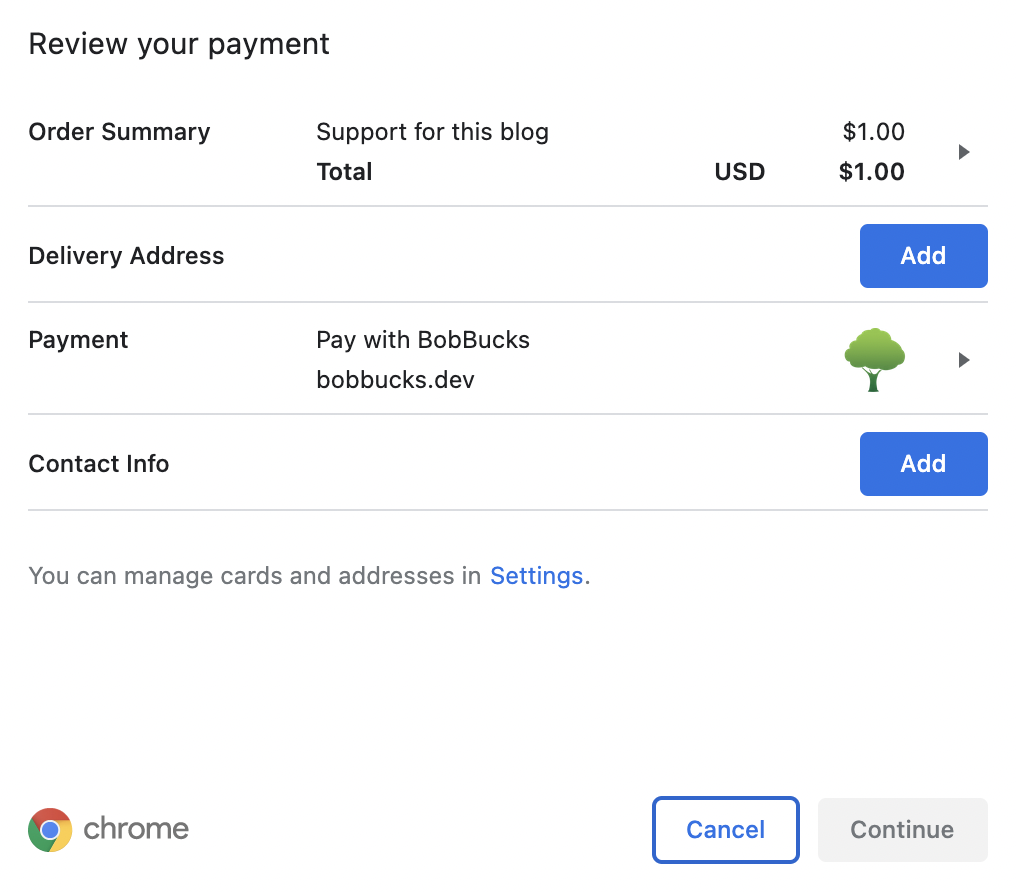Click the bold Total label
Image resolution: width=1016 pixels, height=892 pixels.
pyautogui.click(x=344, y=172)
